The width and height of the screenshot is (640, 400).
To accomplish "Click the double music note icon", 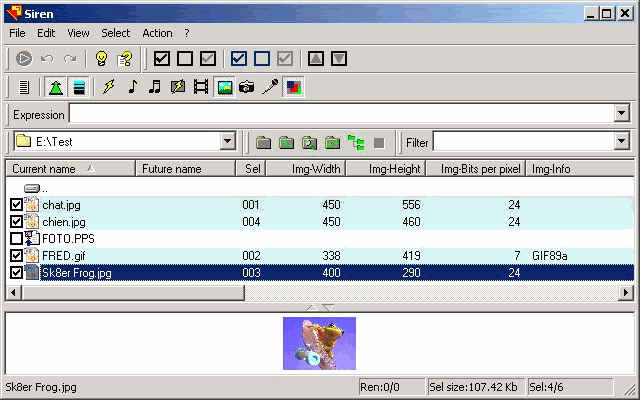I will pos(155,87).
